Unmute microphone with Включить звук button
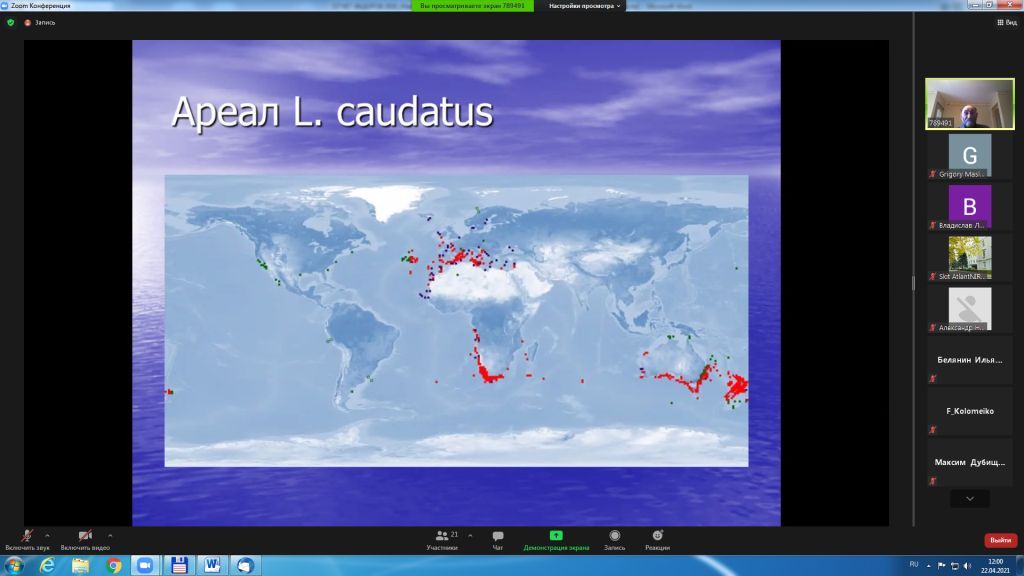 27,538
